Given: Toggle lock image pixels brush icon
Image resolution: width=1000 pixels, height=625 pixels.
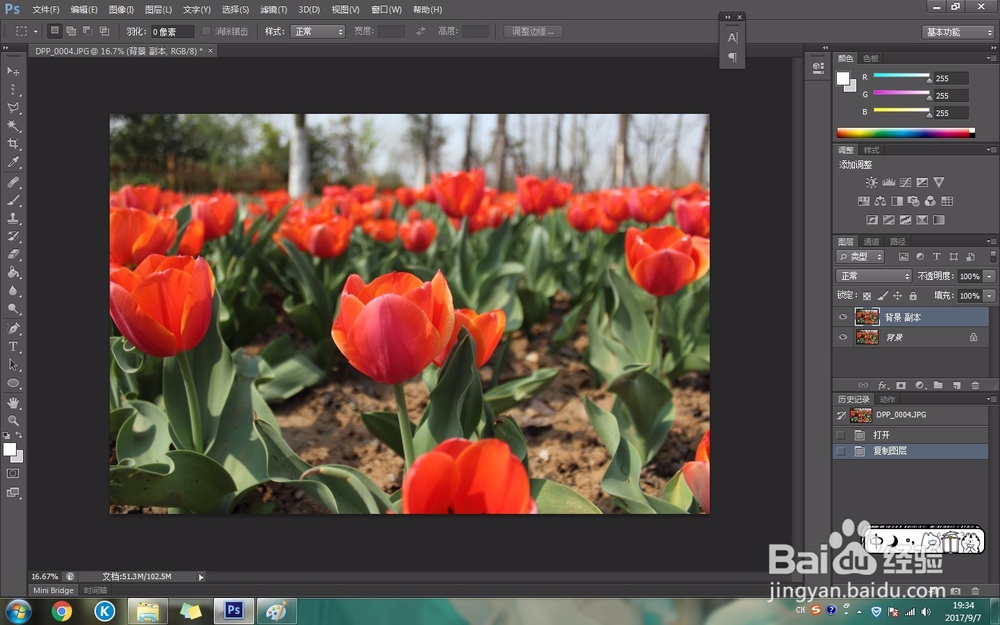Looking at the screenshot, I should 883,296.
